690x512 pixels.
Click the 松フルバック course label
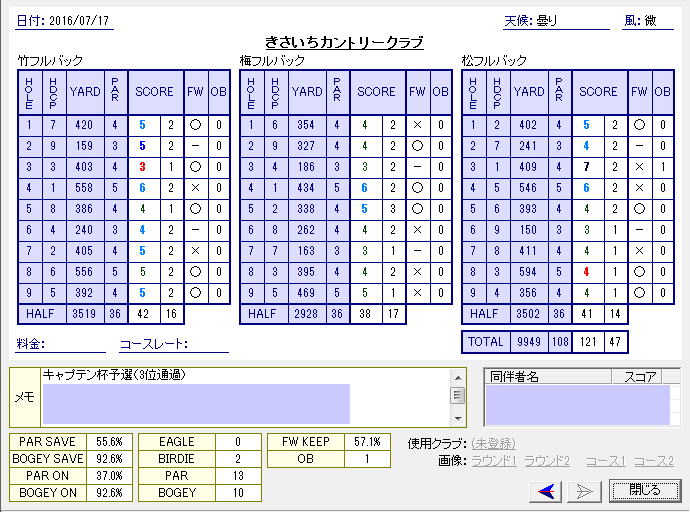pos(494,60)
